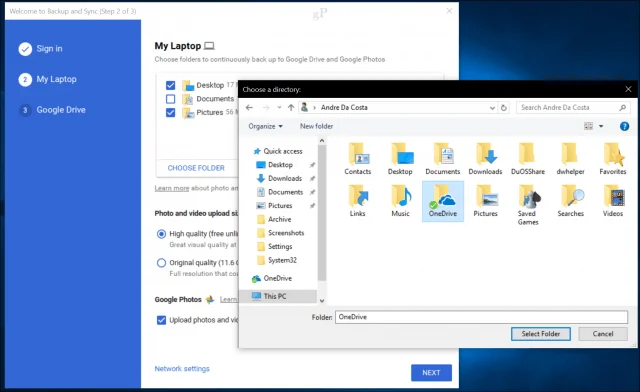Select the dwhelper folder

(x=570, y=158)
